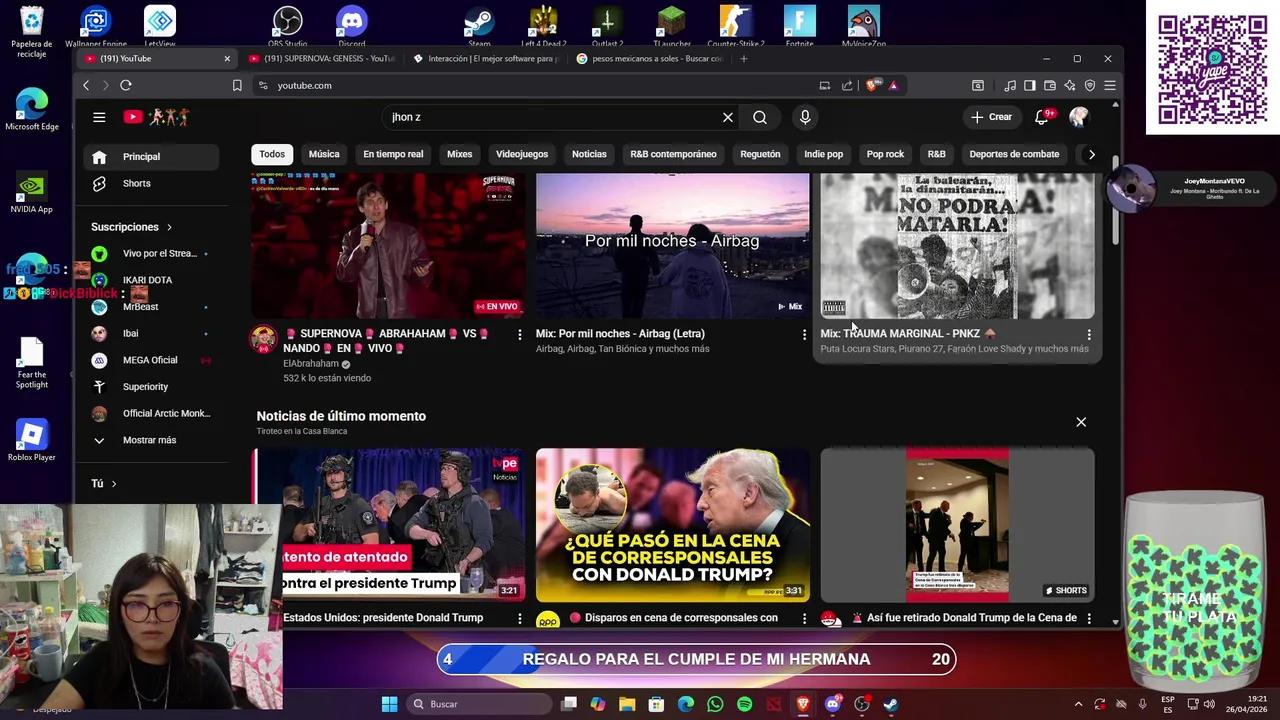Viewport: 1280px width, 720px height.
Task: Open Brave Shields lion icon
Action: [x=873, y=85]
